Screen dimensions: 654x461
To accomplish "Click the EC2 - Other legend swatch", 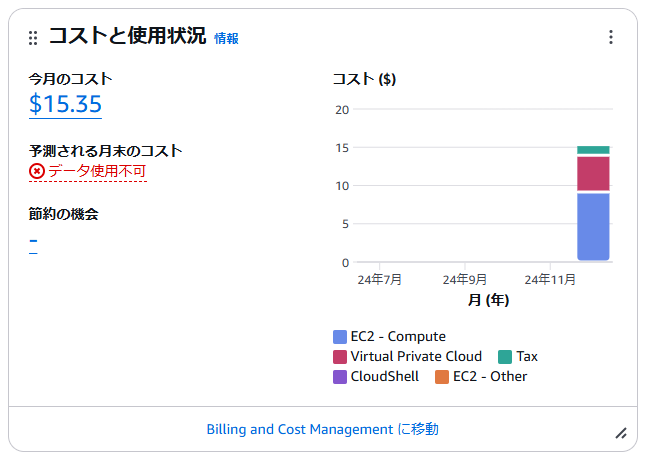I will (442, 377).
